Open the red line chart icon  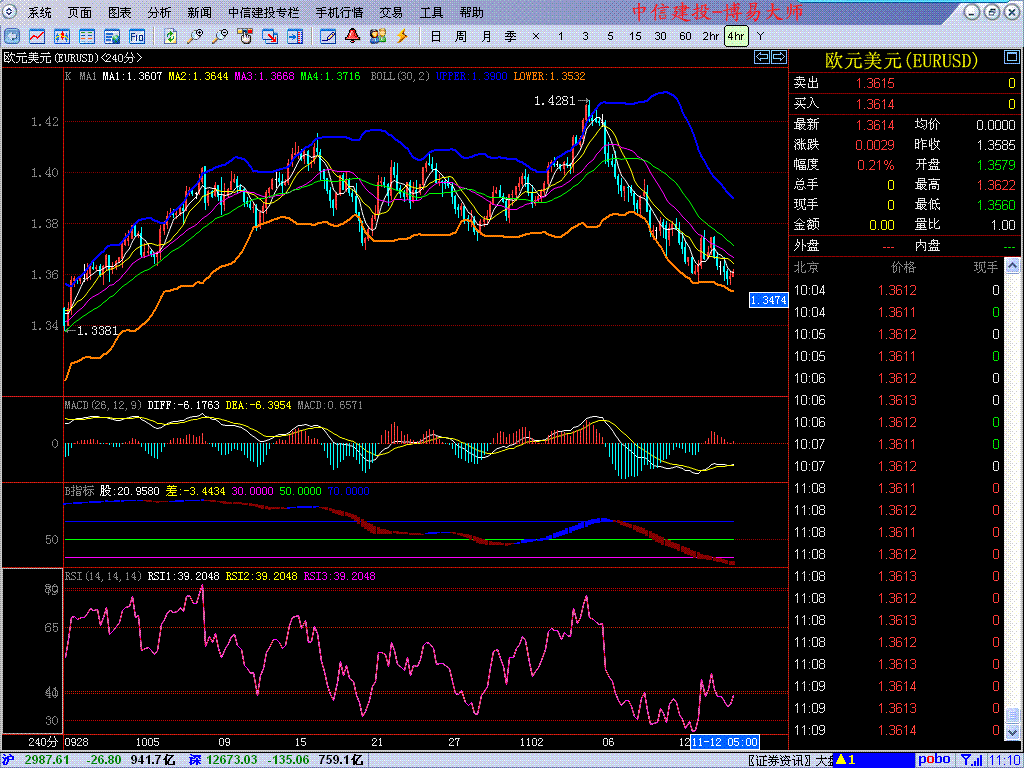point(37,36)
